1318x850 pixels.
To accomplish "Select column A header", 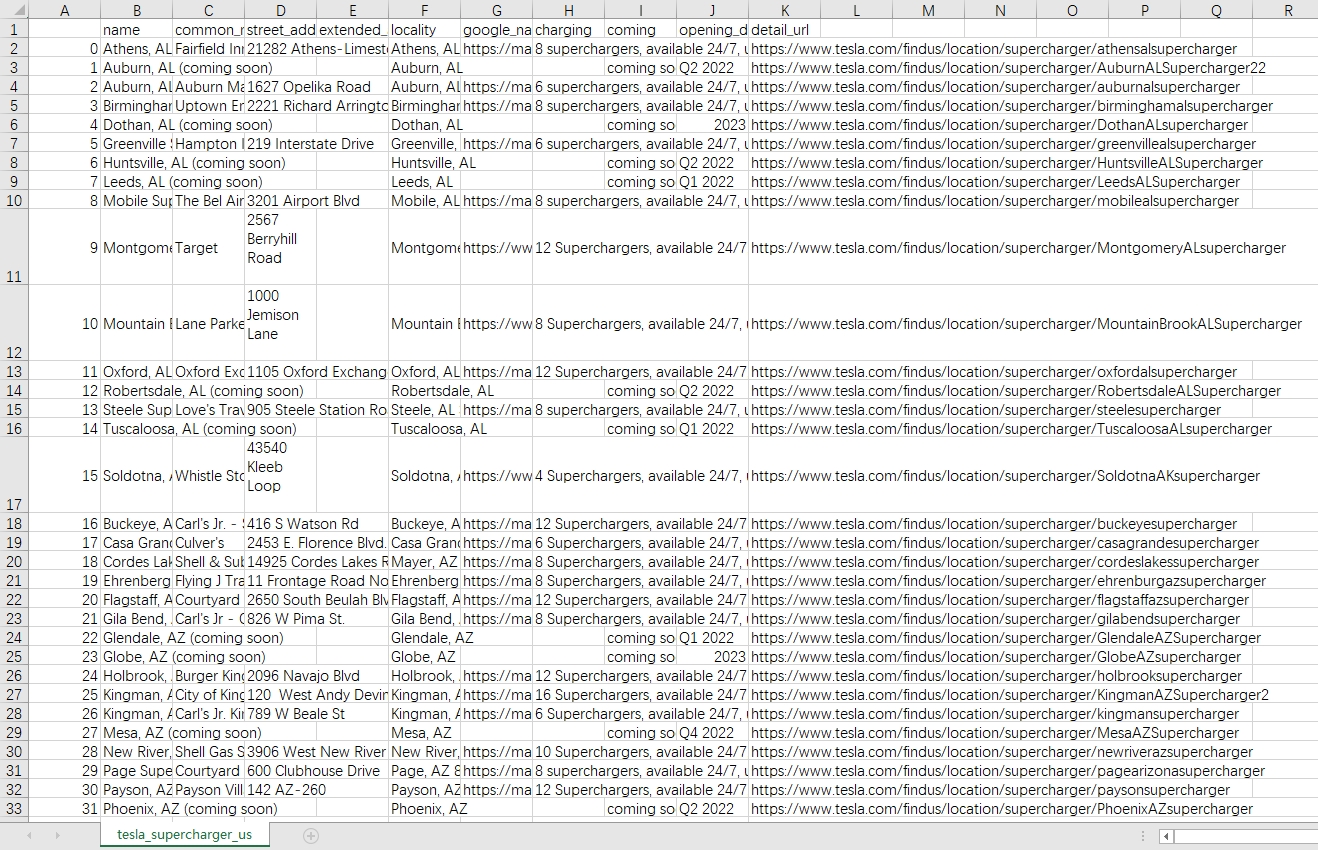I will pyautogui.click(x=65, y=11).
